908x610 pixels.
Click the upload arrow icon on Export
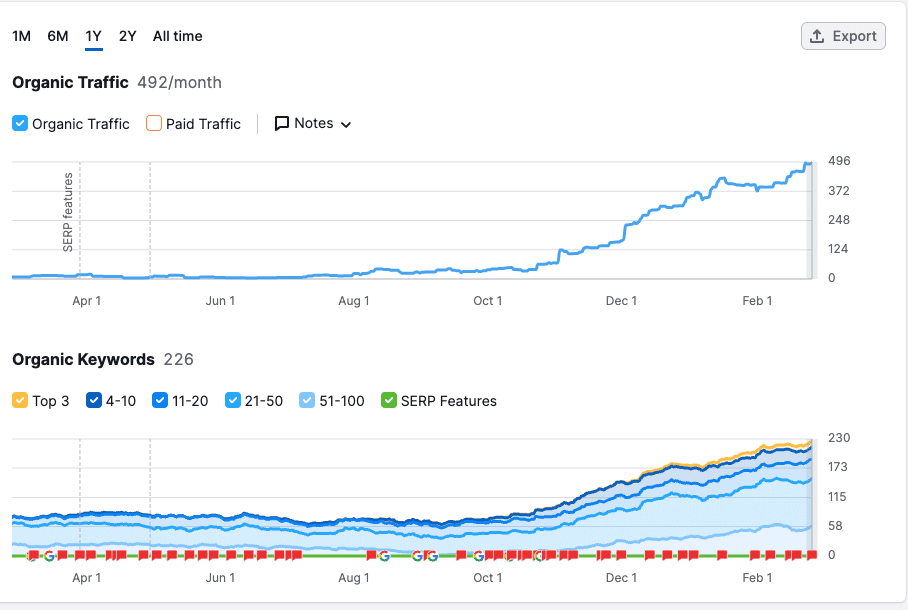pos(818,35)
